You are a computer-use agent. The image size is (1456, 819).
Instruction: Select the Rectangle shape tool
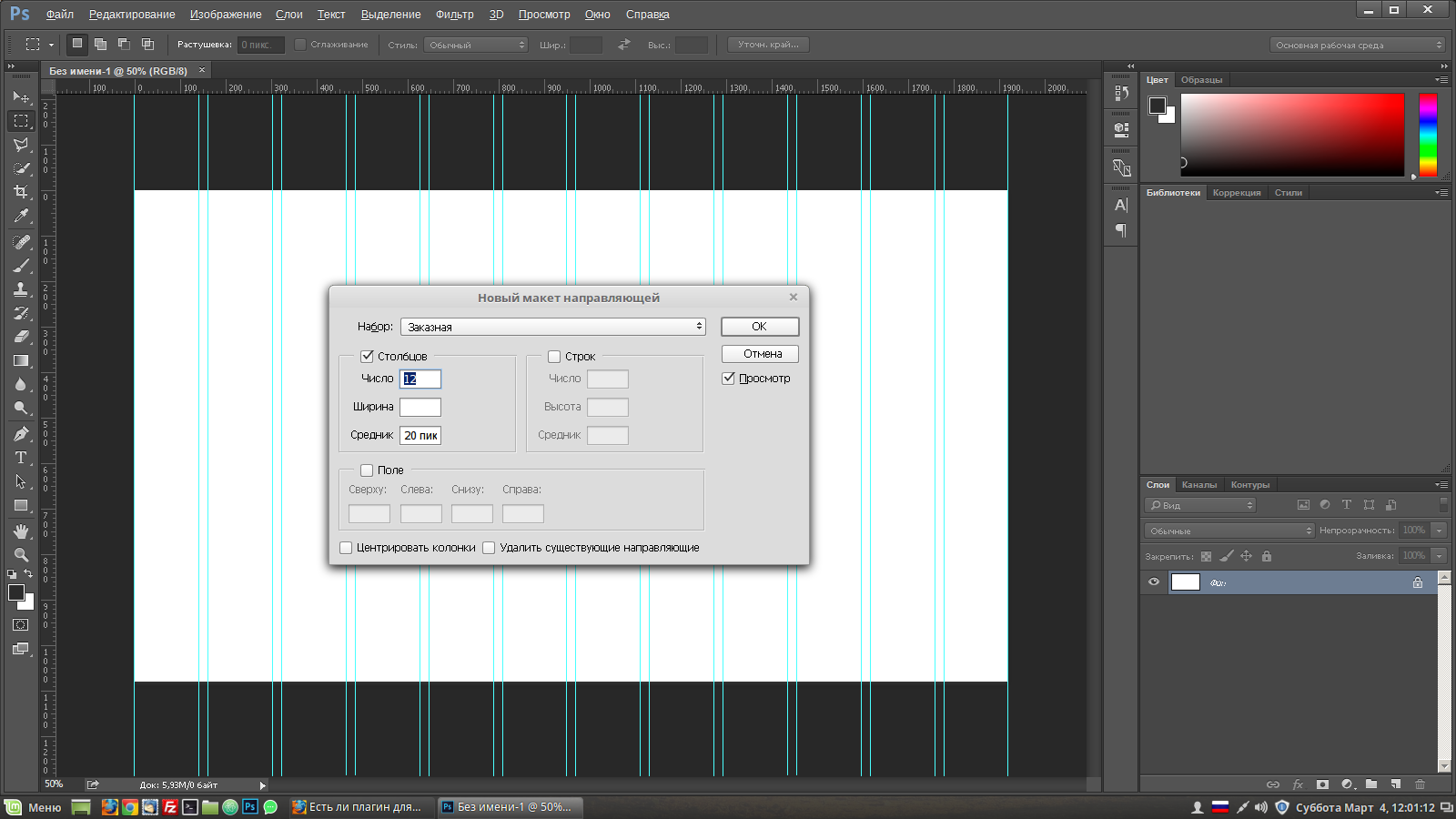(x=21, y=505)
